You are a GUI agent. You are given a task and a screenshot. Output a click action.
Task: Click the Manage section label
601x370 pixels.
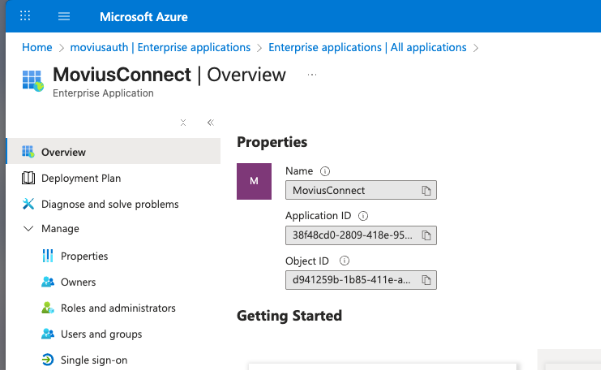60,229
